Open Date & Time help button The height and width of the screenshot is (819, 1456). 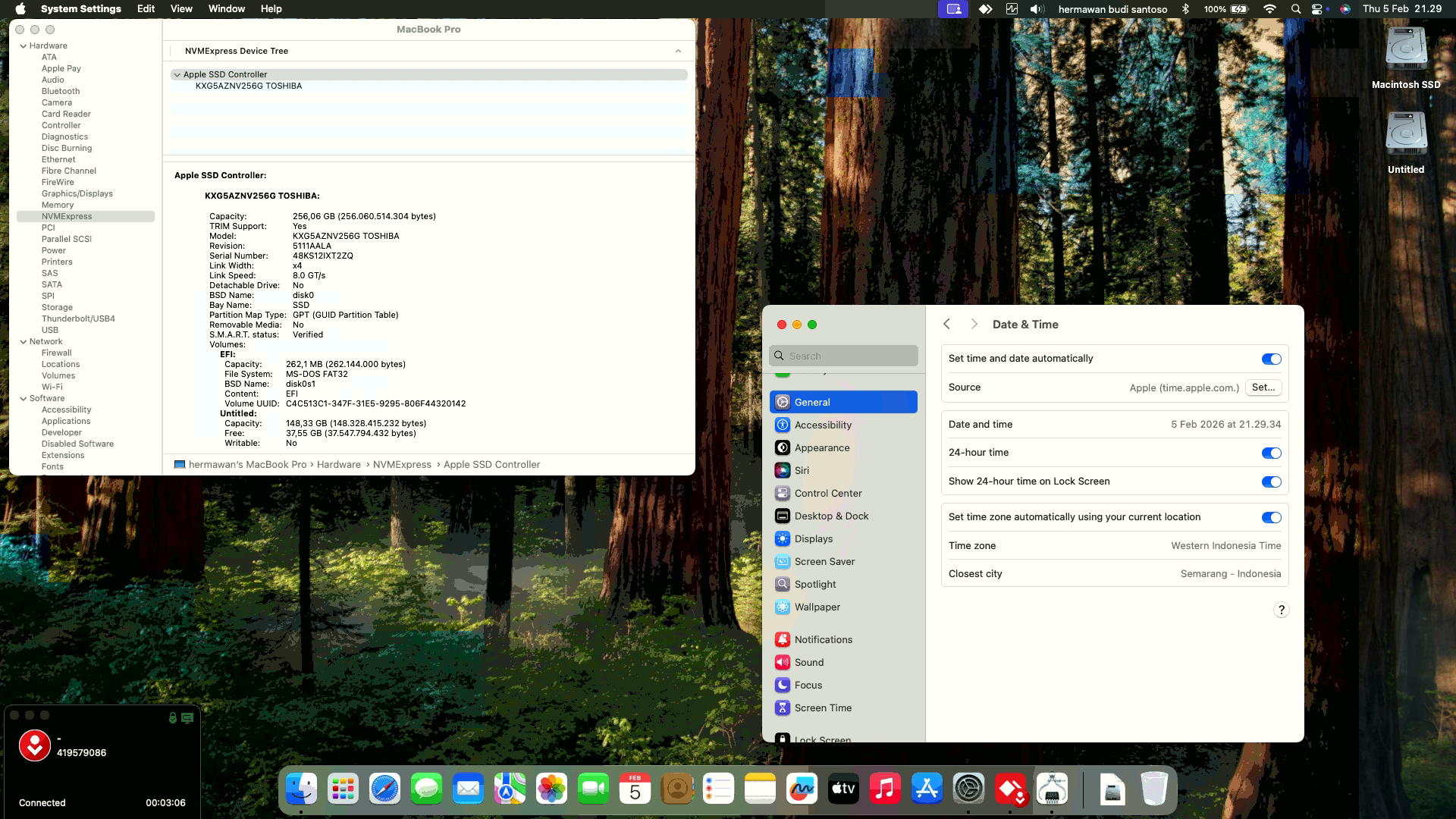(1281, 610)
